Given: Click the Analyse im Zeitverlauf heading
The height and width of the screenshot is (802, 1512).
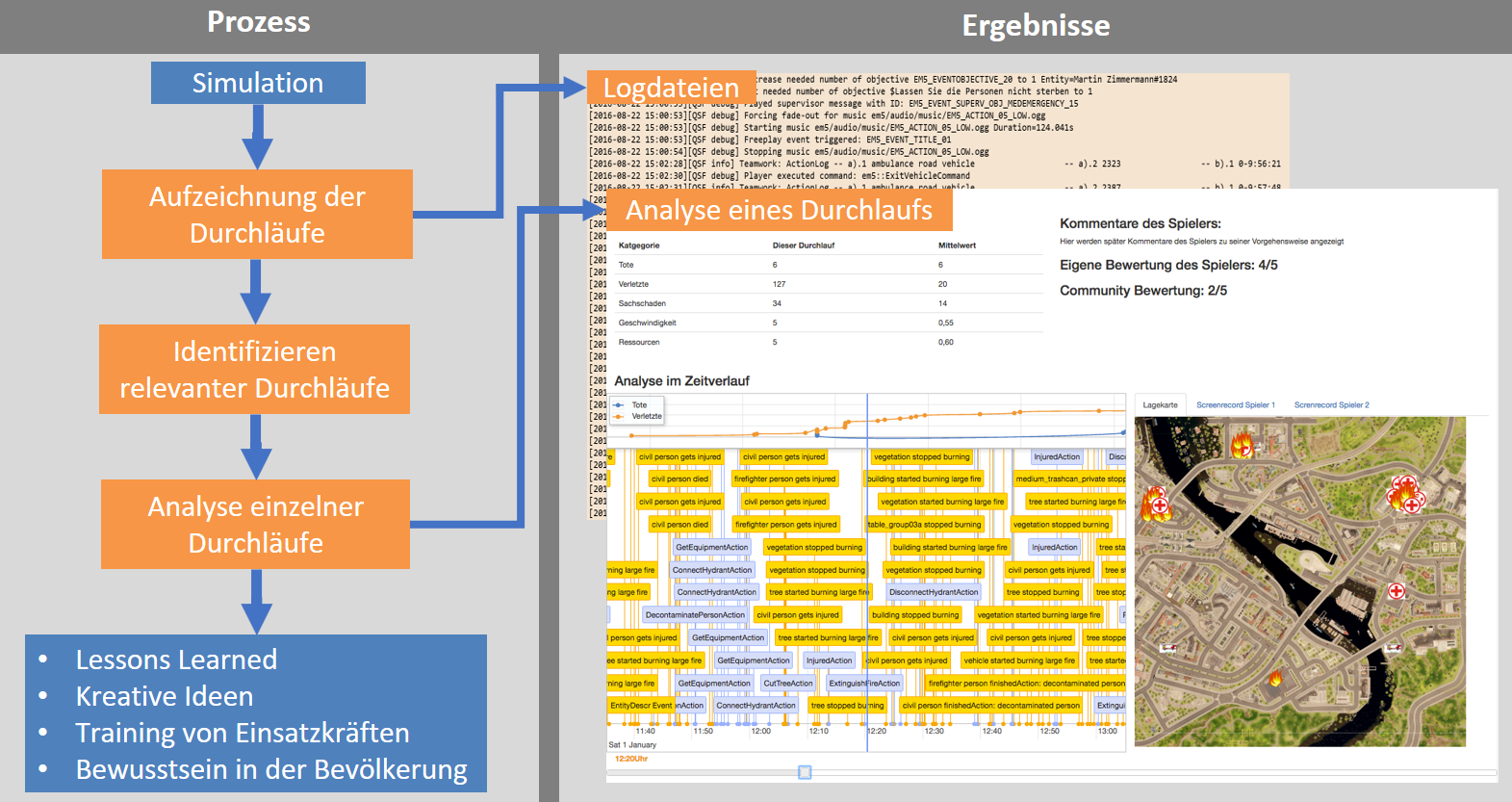Looking at the screenshot, I should coord(681,381).
